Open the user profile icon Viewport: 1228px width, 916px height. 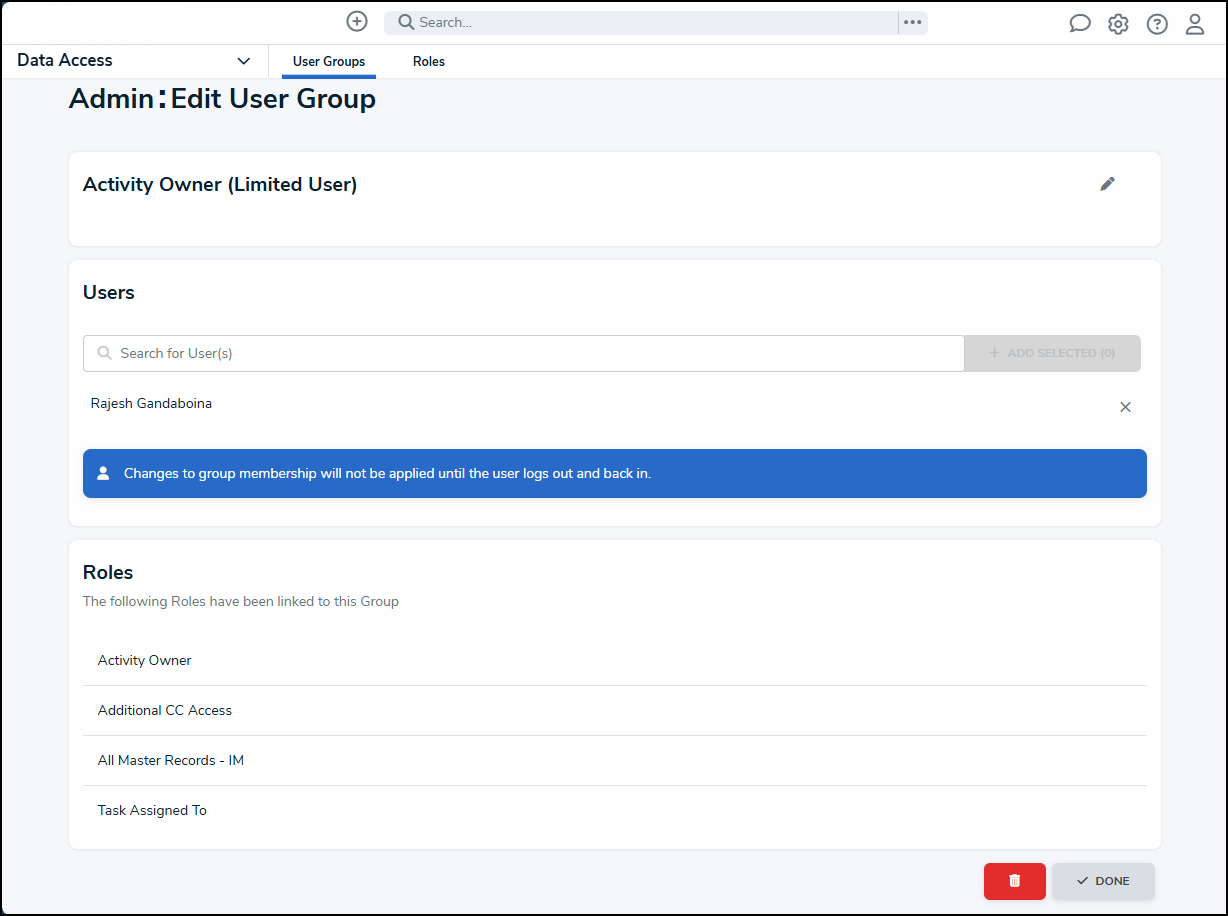1195,24
